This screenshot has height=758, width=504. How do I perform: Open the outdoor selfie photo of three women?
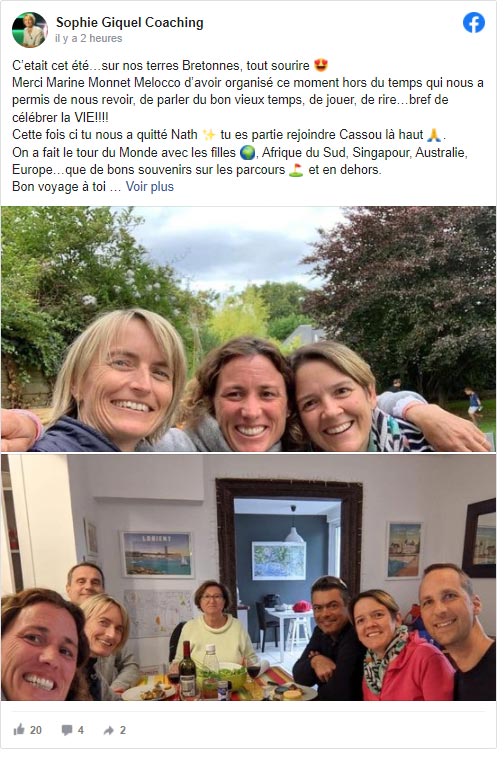[x=248, y=329]
